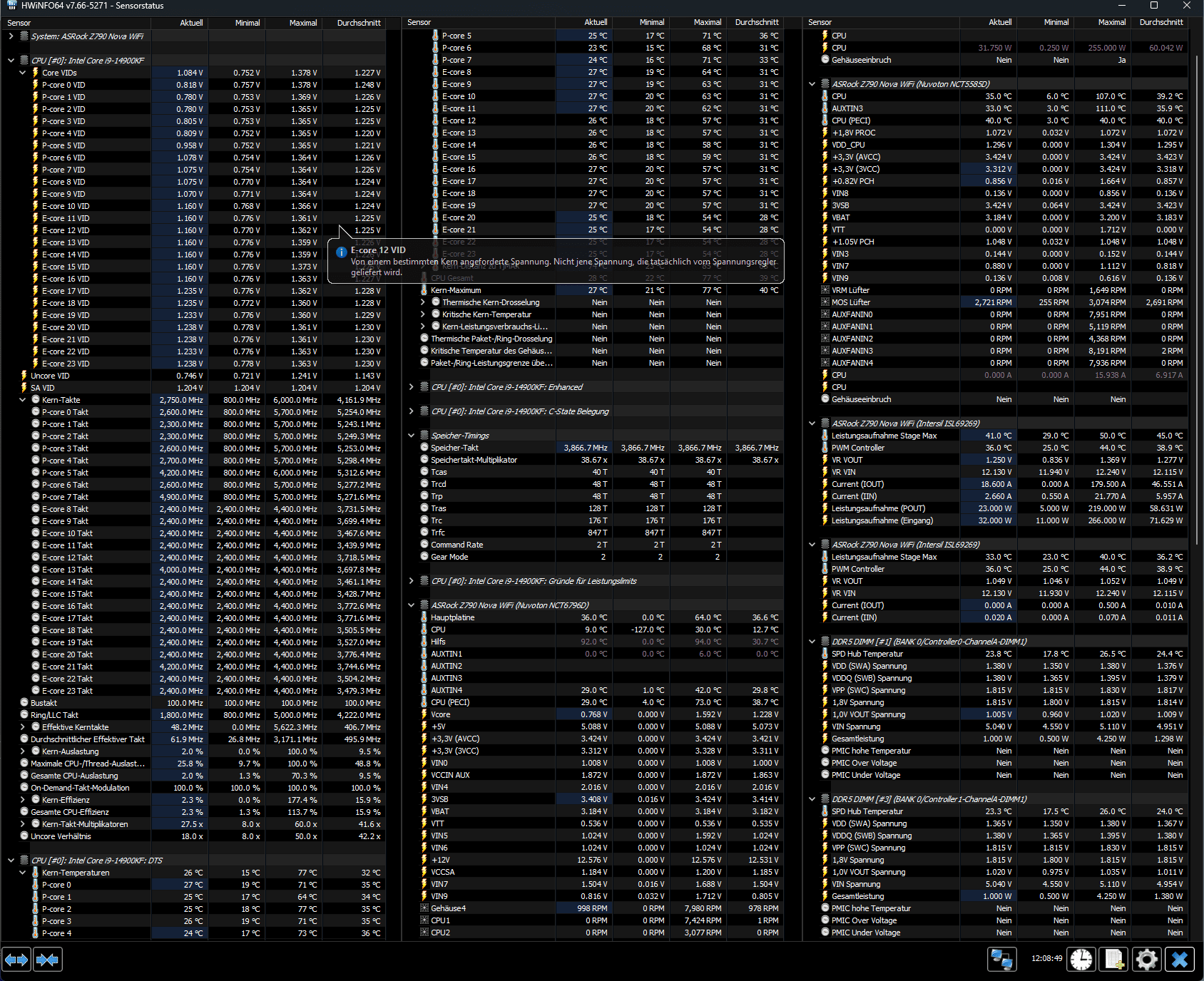Click fan icon beside MOS Lüfter
This screenshot has width=1204, height=981.
pyautogui.click(x=825, y=302)
